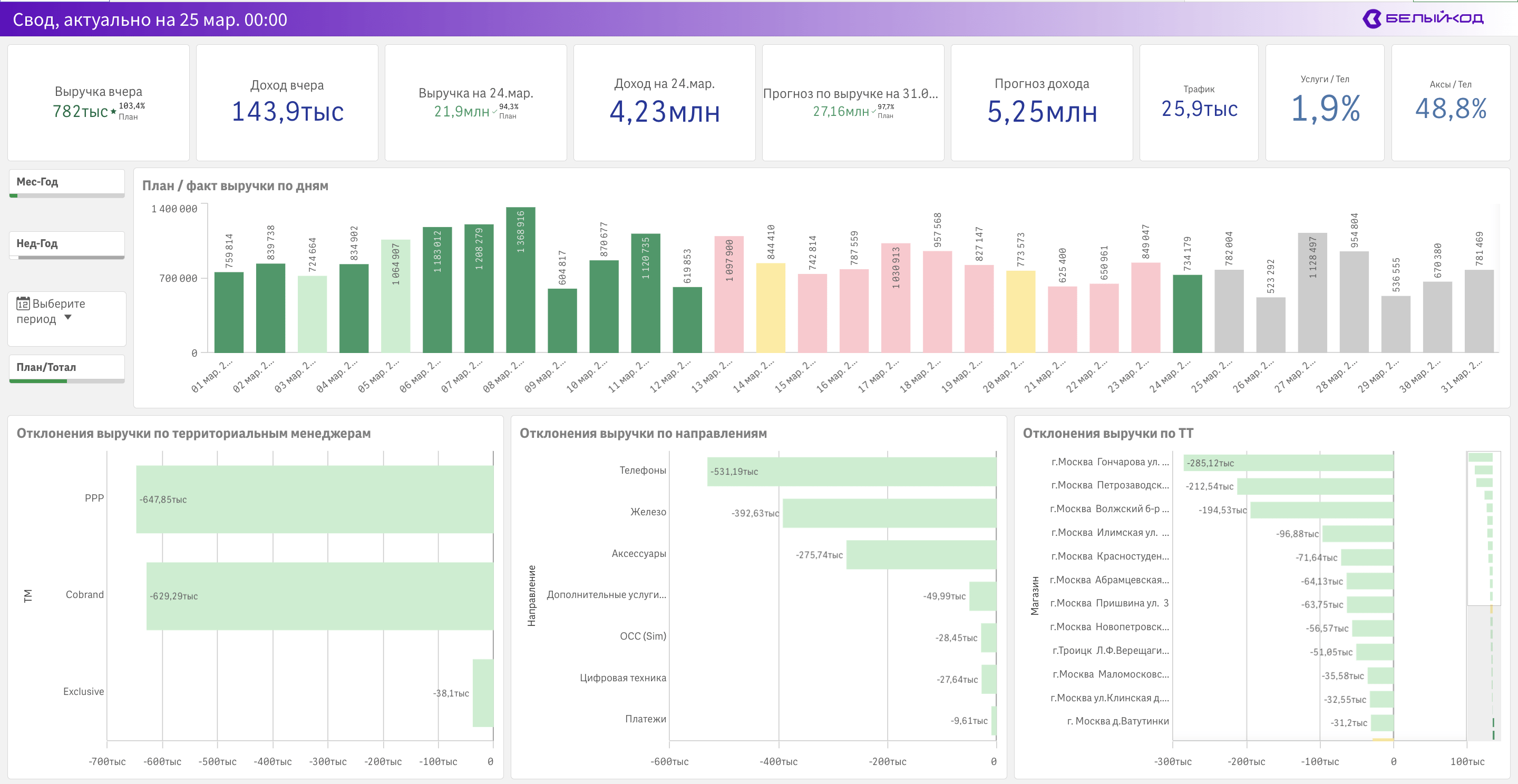Click the Прогноз дохода KPI card
The image size is (1518, 784).
(1042, 103)
